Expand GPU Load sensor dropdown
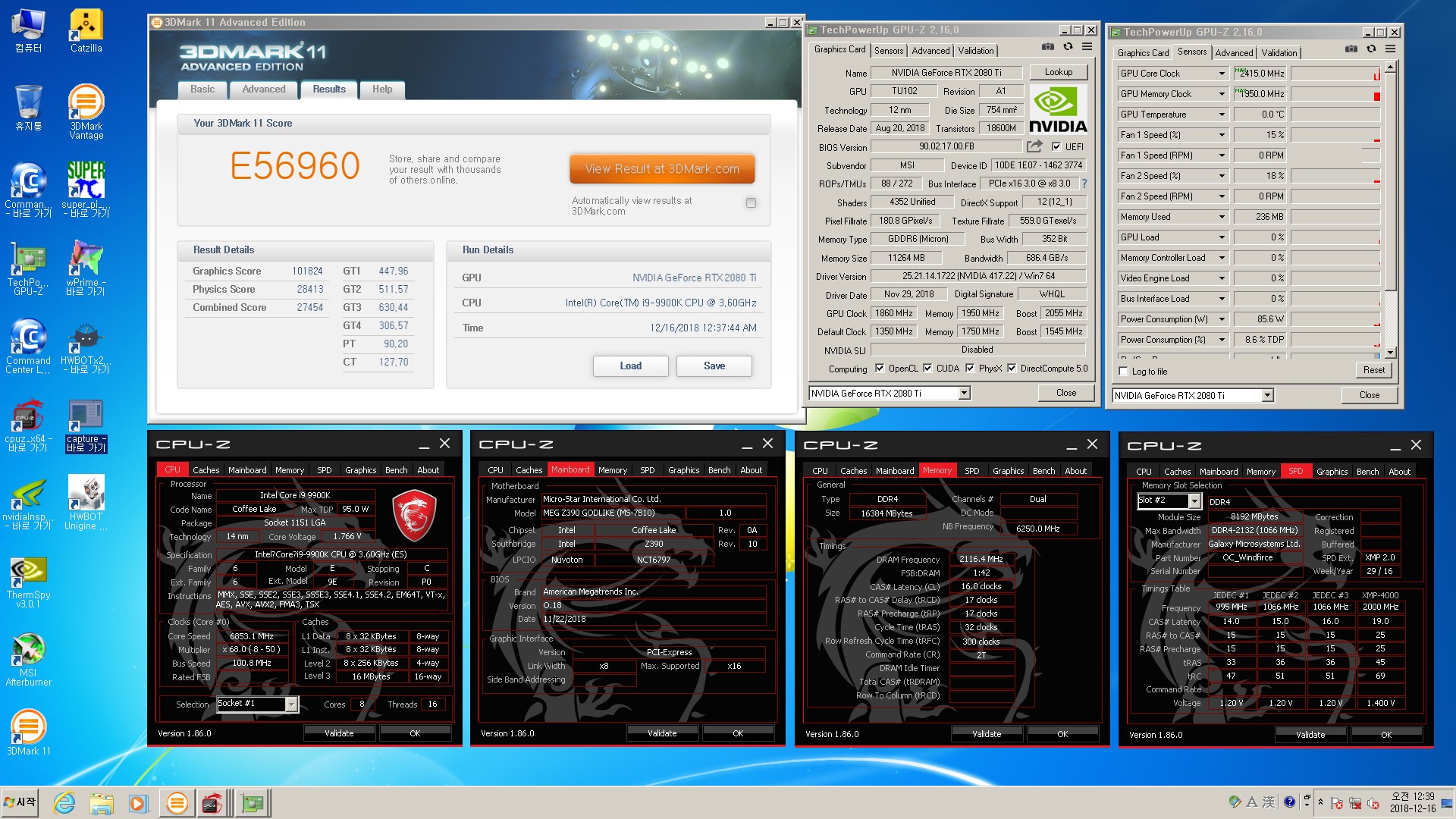This screenshot has width=1456, height=819. point(1222,237)
